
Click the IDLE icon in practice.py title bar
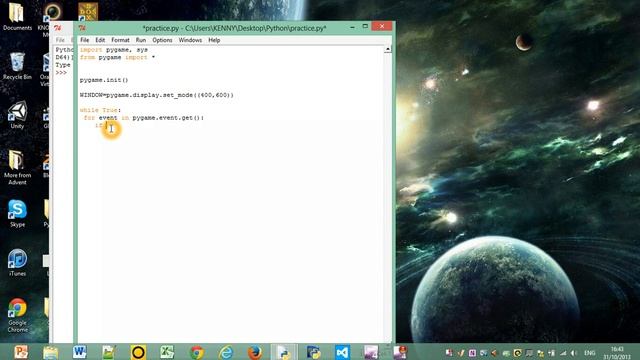tap(82, 28)
